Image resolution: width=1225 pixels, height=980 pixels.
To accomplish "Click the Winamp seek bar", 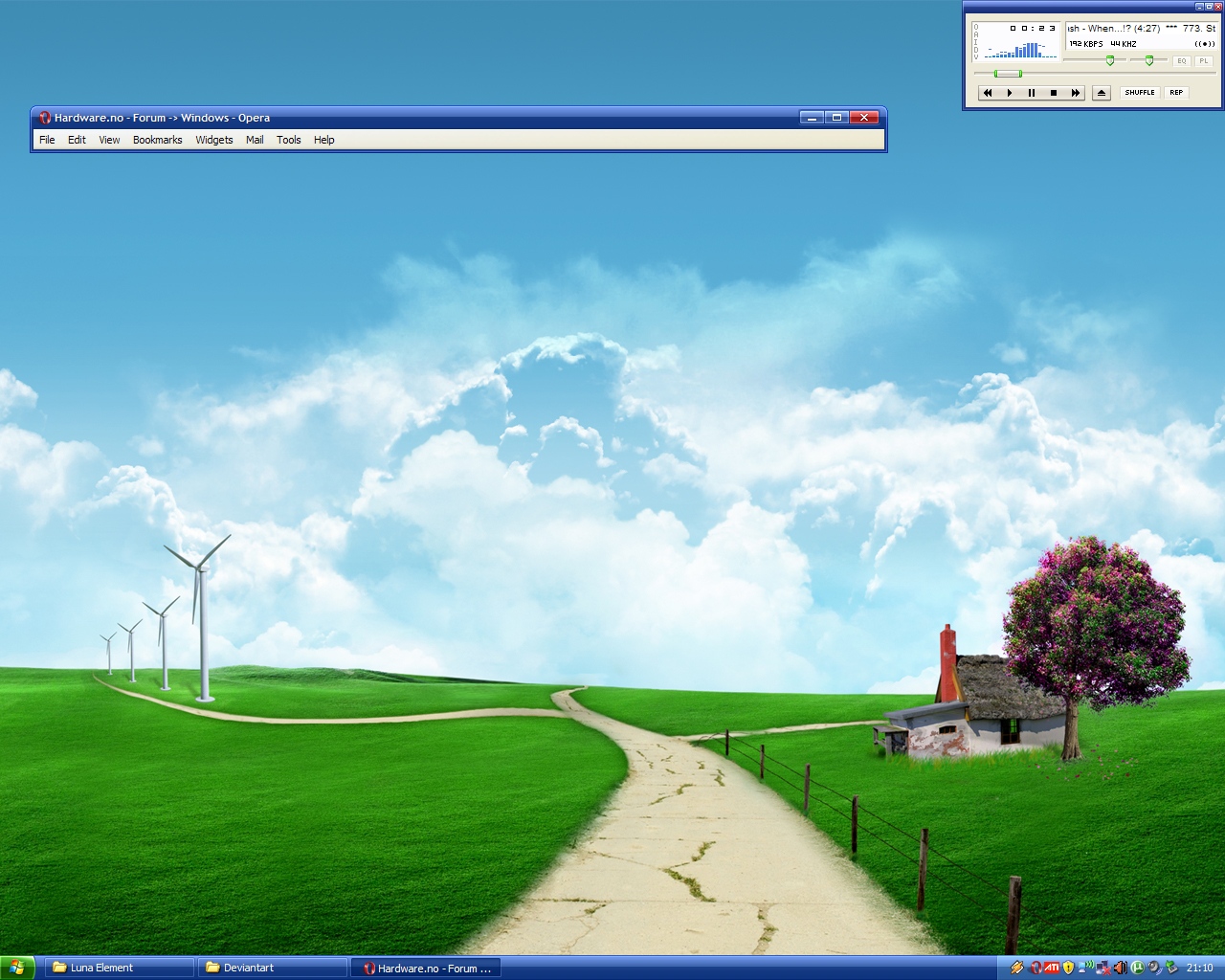I will 1095,73.
